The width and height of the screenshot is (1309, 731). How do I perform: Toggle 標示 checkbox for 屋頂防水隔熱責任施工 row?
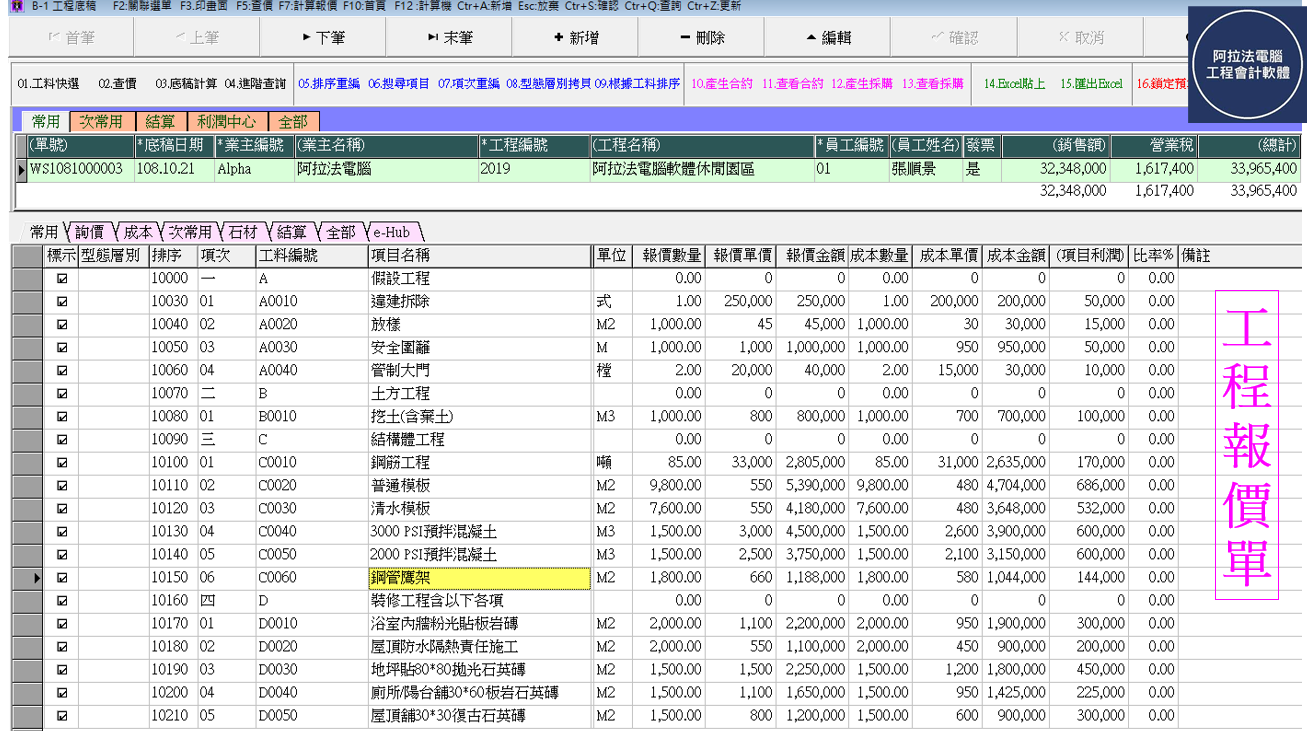pyautogui.click(x=62, y=647)
